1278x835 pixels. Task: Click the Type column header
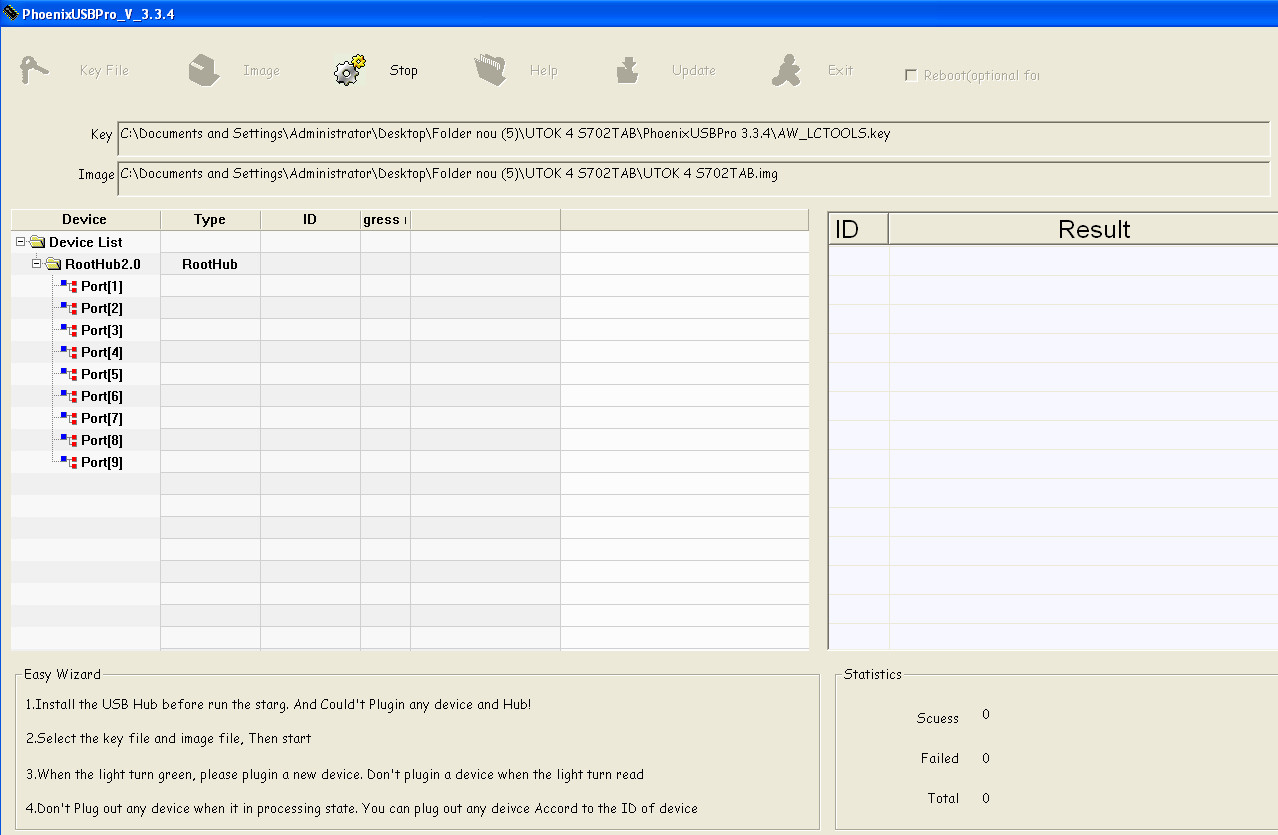210,219
